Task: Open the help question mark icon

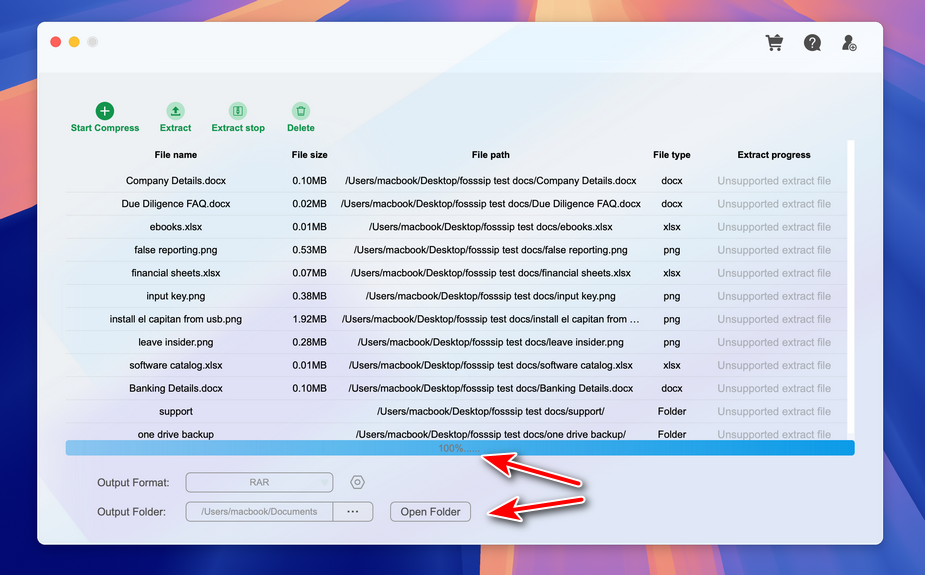Action: tap(812, 43)
